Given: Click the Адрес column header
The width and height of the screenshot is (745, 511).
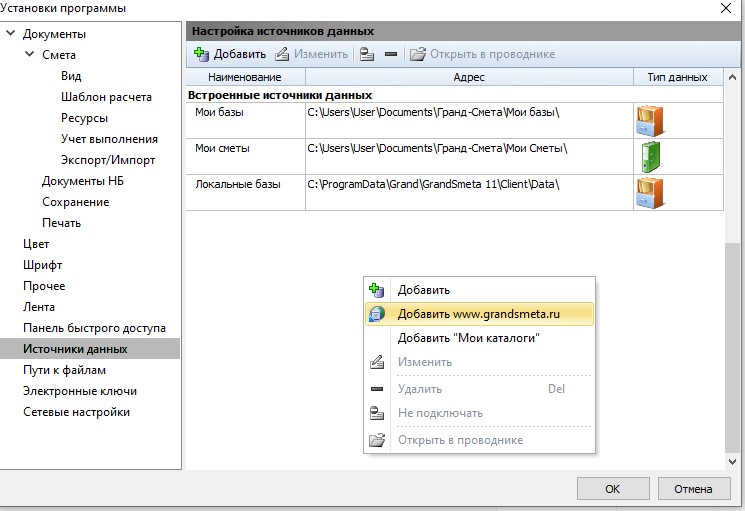Looking at the screenshot, I should coord(468,77).
